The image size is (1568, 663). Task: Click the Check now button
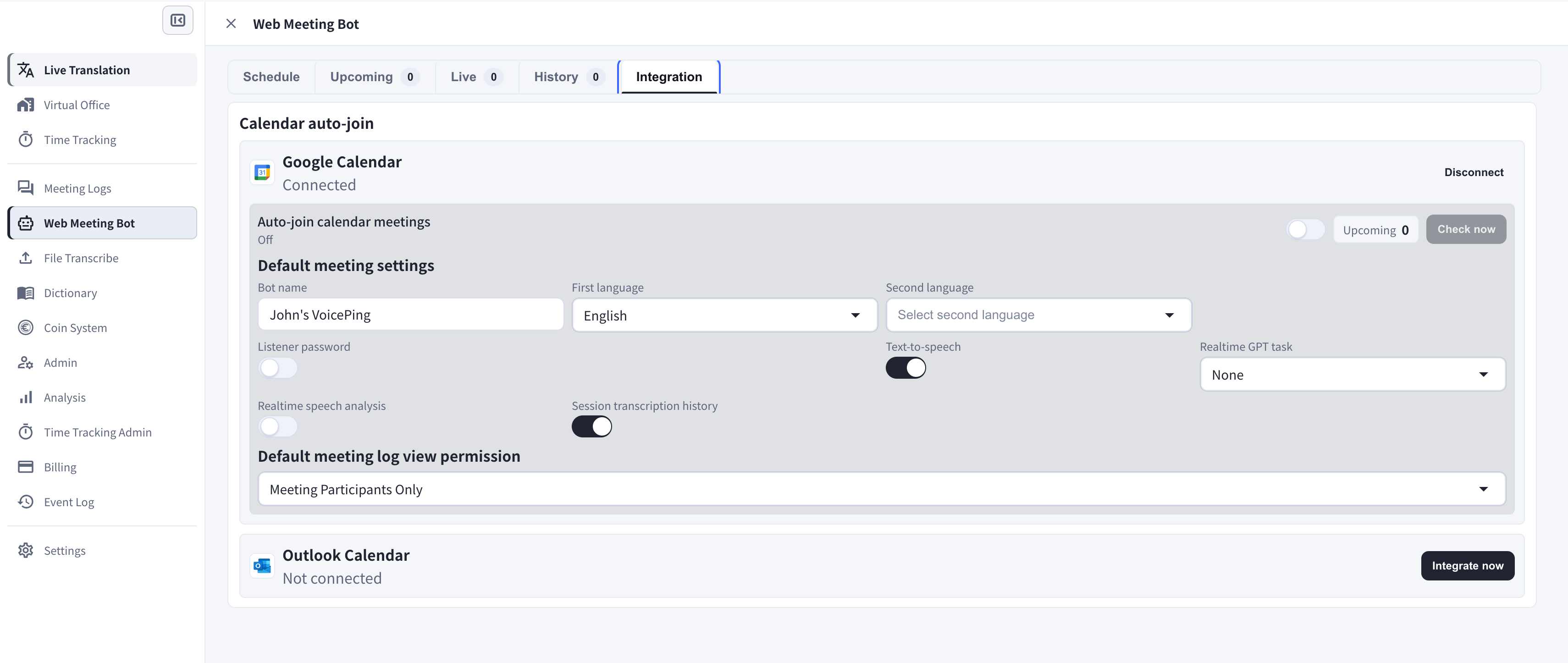[1466, 230]
